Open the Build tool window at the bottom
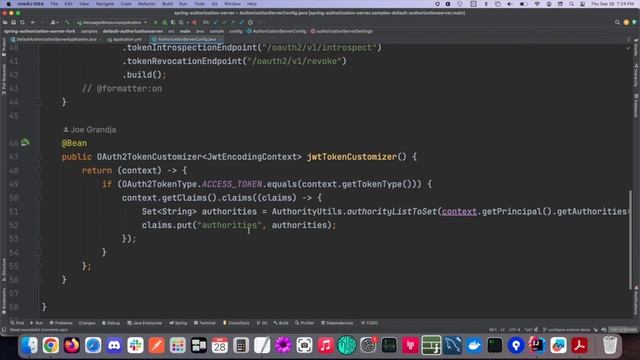 [x=281, y=323]
